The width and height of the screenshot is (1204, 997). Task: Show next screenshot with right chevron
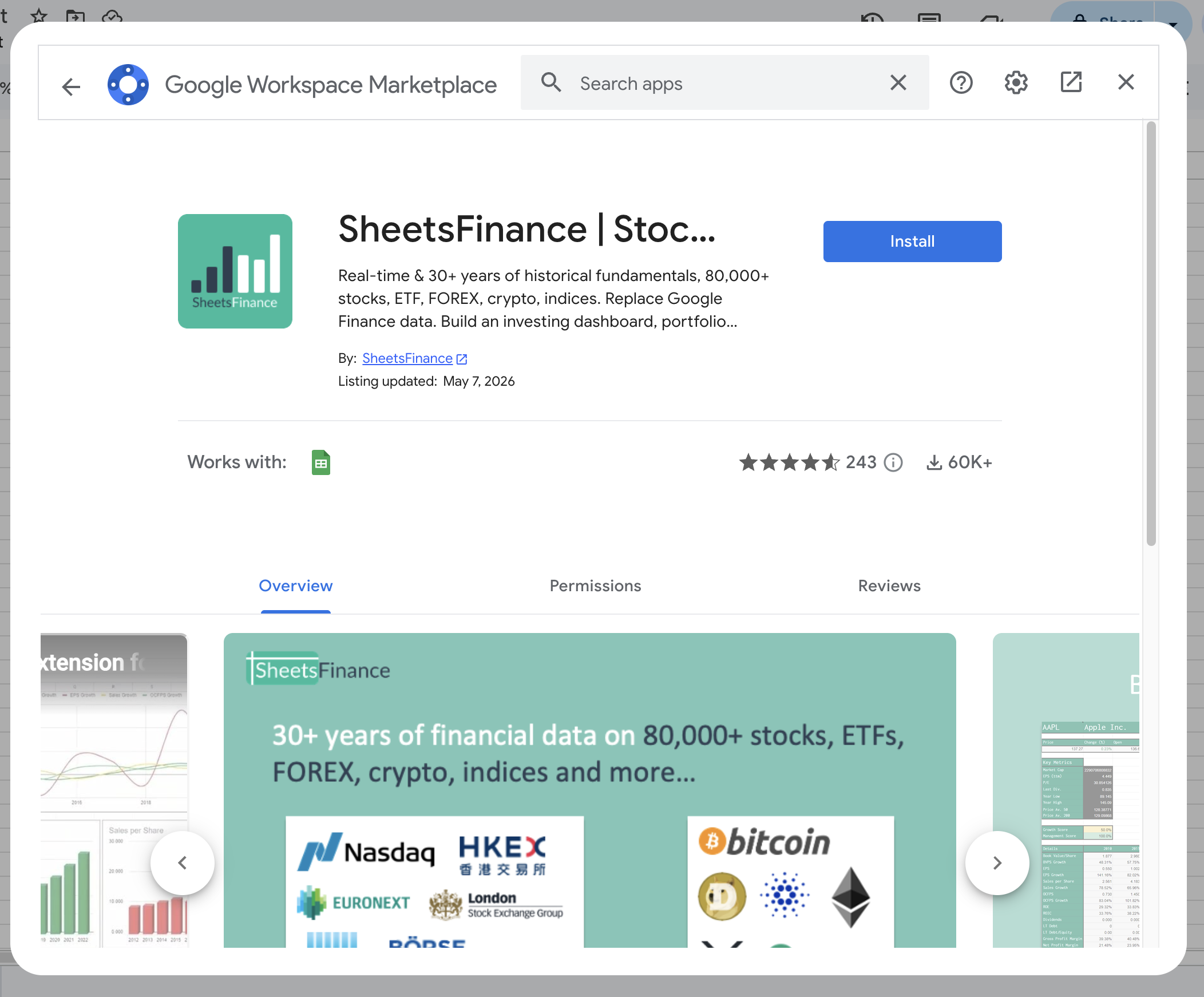pos(997,863)
